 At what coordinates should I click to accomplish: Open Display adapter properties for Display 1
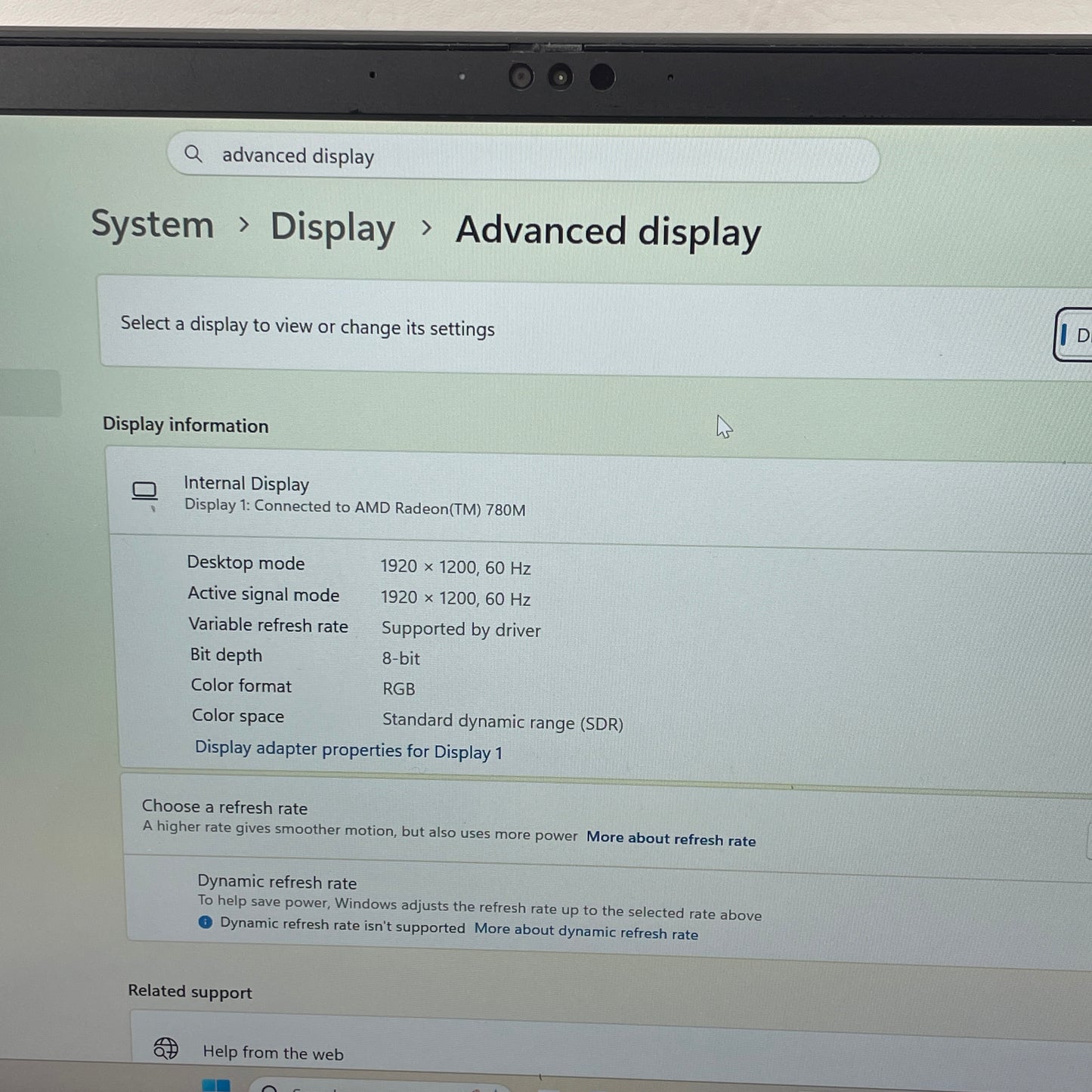[348, 750]
